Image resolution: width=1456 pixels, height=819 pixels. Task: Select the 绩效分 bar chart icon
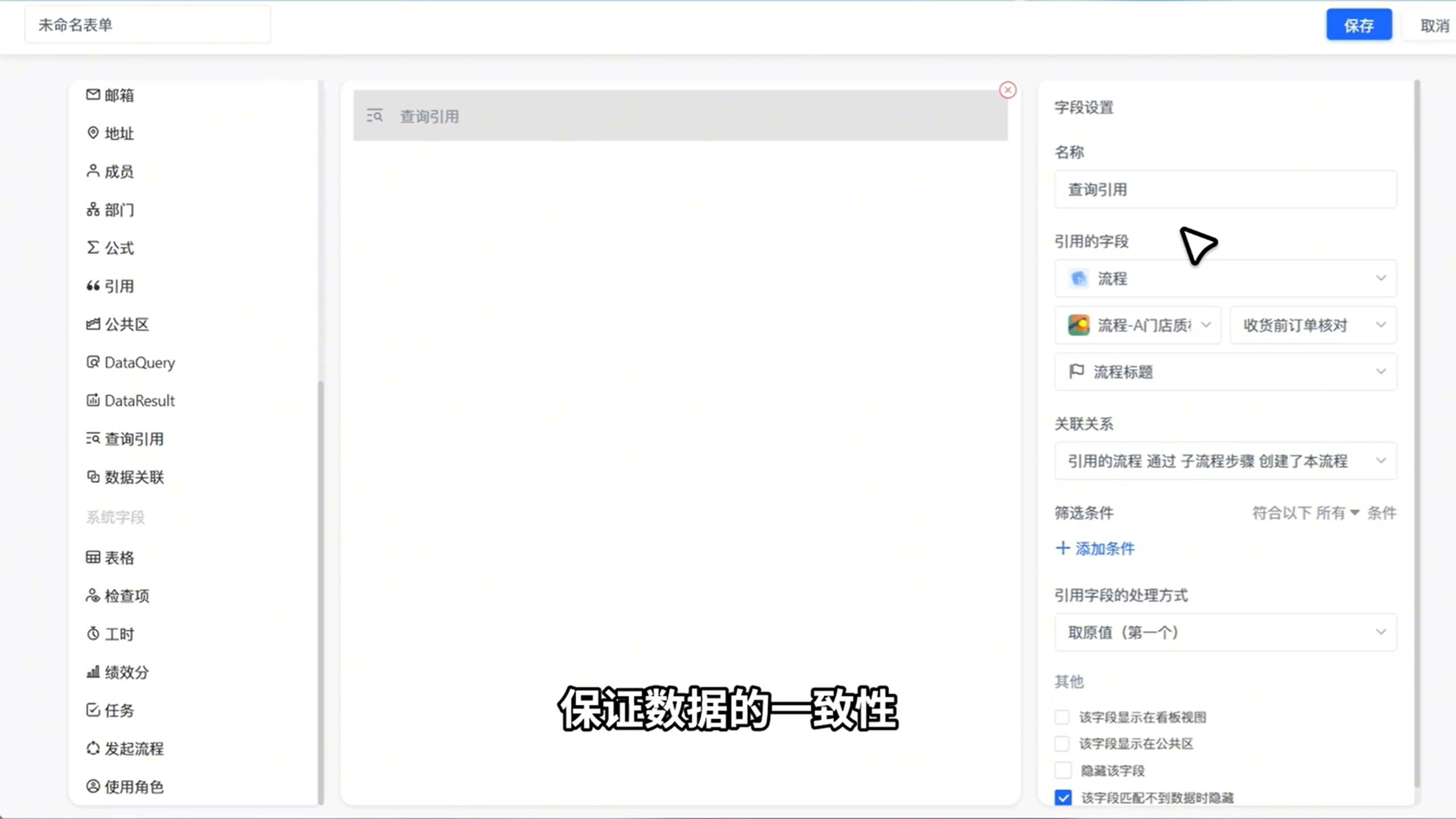(x=93, y=672)
